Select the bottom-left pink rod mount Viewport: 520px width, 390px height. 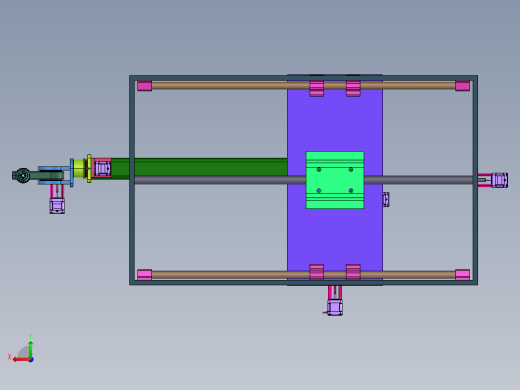point(145,275)
